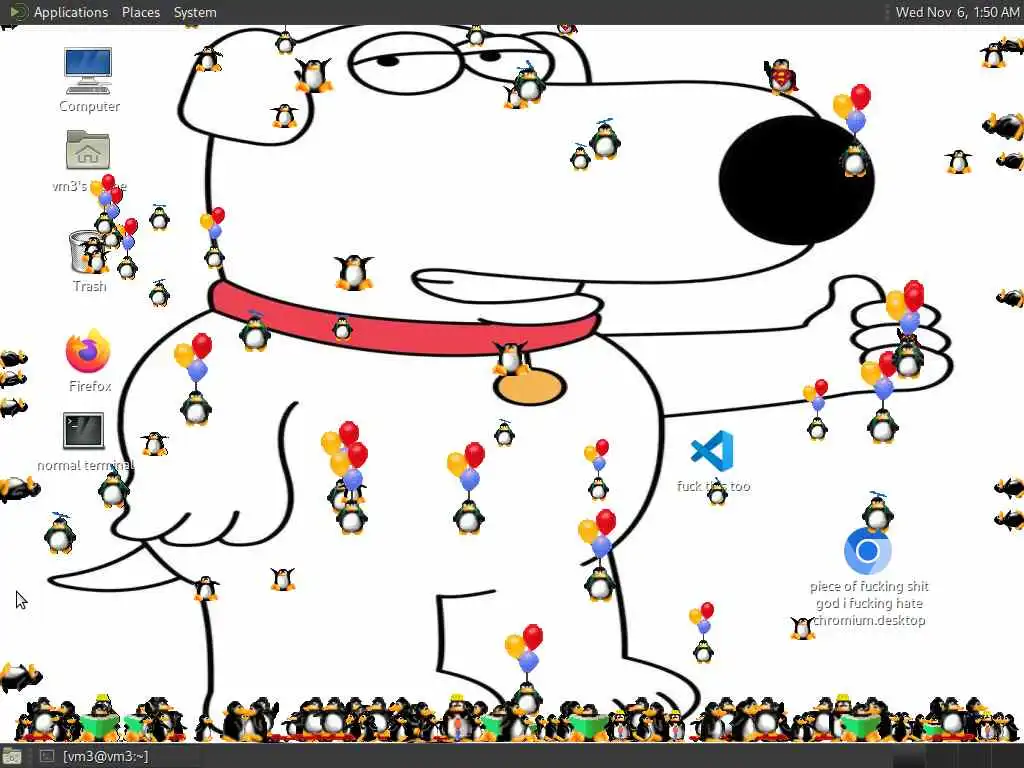
Task: Click the clock showing Wed Nov 6
Action: pos(957,12)
